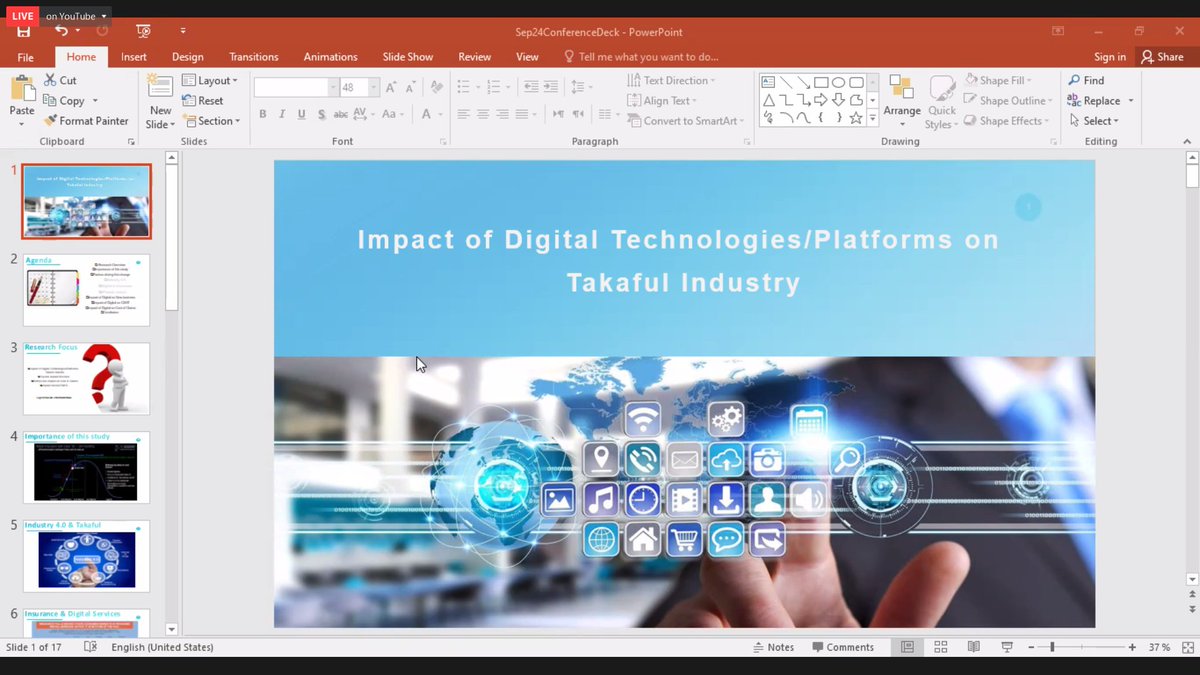Switch to the Insert tab
The height and width of the screenshot is (675, 1200).
pyautogui.click(x=134, y=57)
